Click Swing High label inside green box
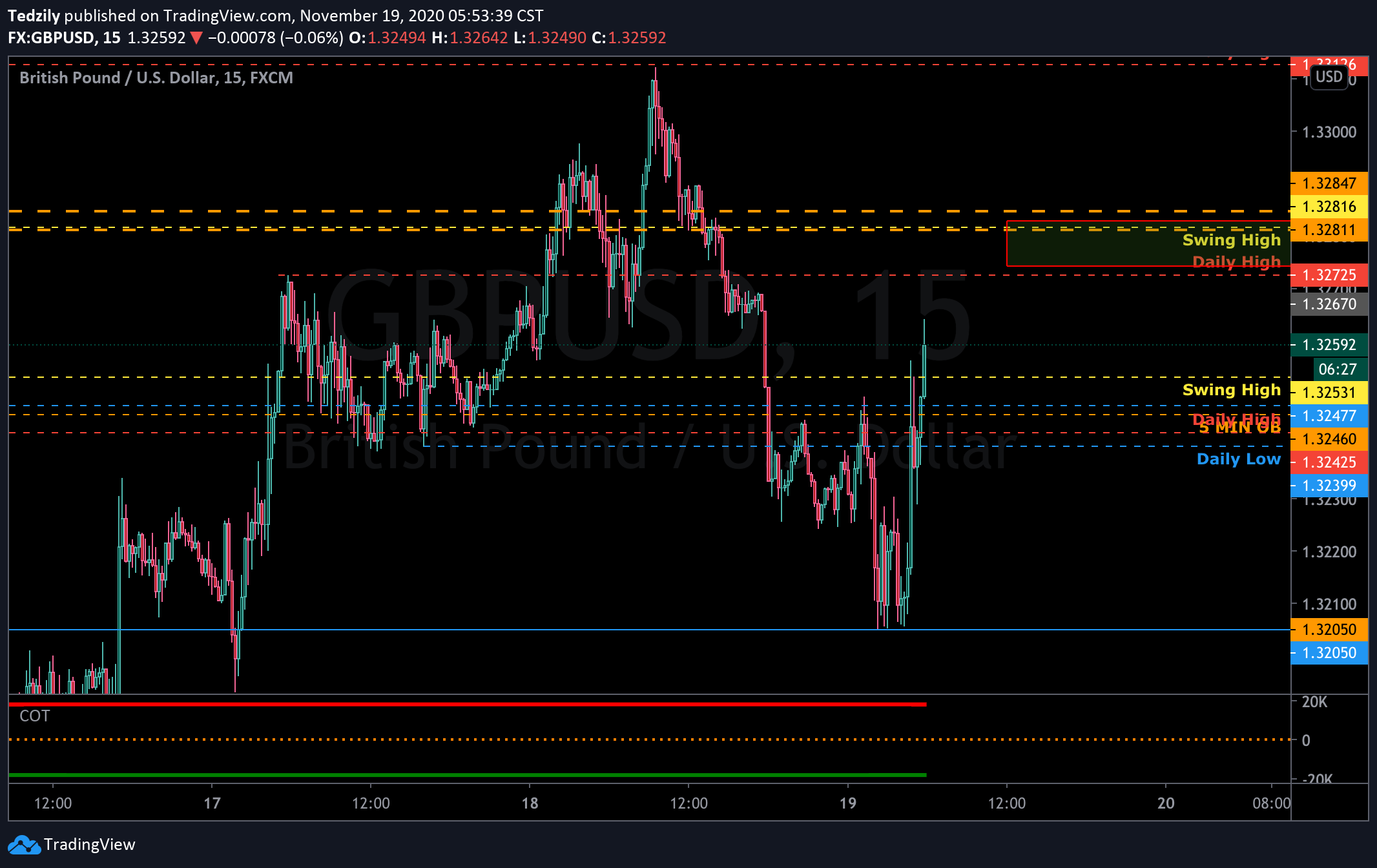This screenshot has width=1377, height=868. tap(1231, 240)
